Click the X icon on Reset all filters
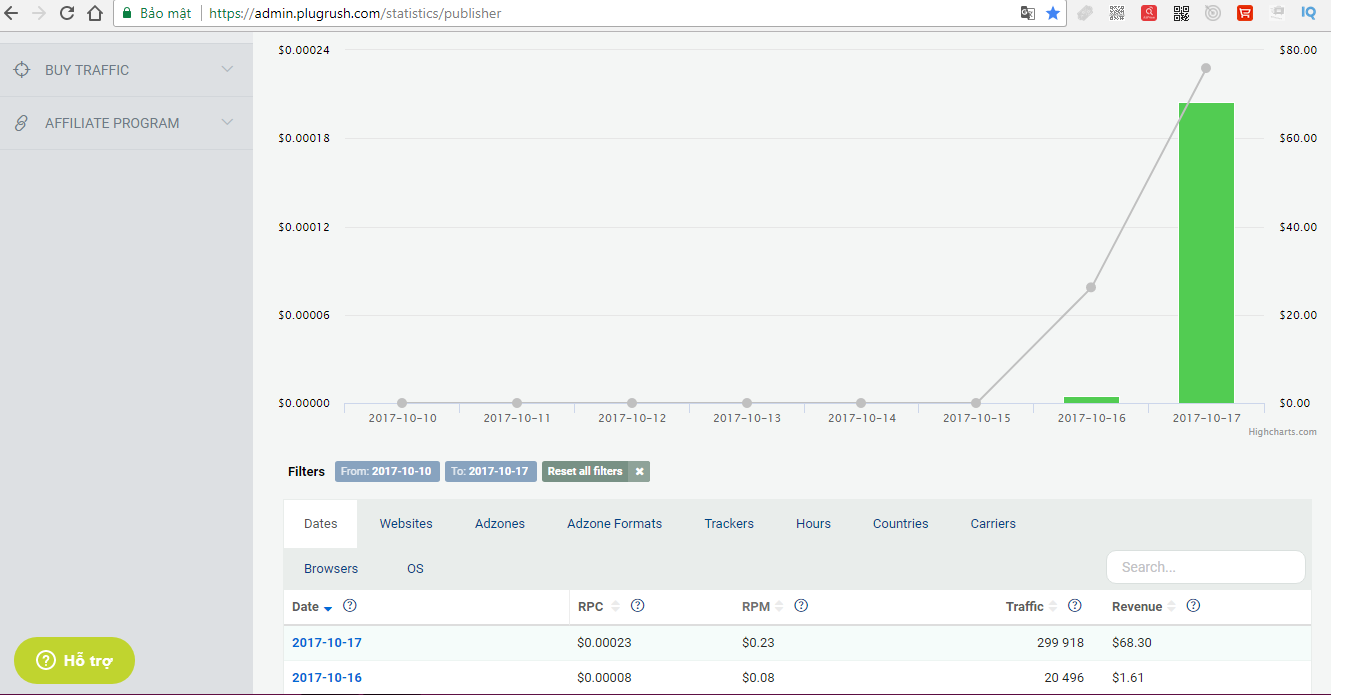Viewport: 1372px width, 695px height. pos(640,471)
